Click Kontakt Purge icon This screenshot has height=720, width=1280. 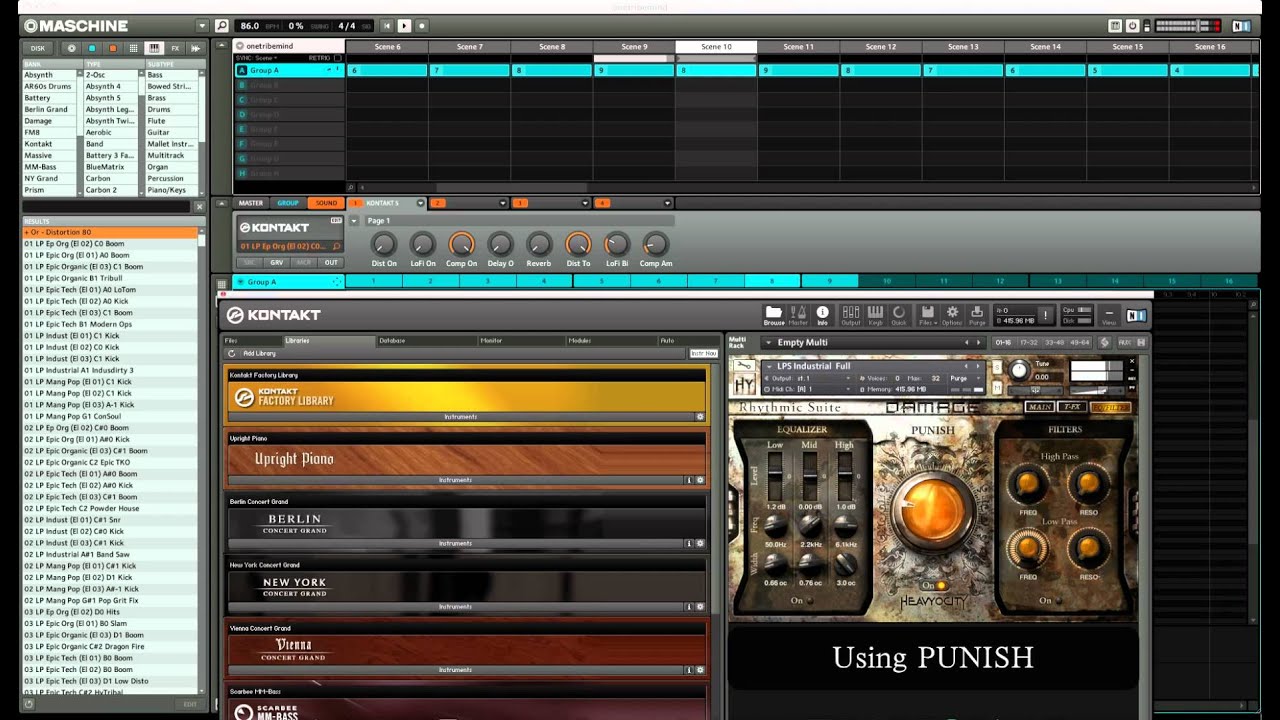[x=977, y=315]
